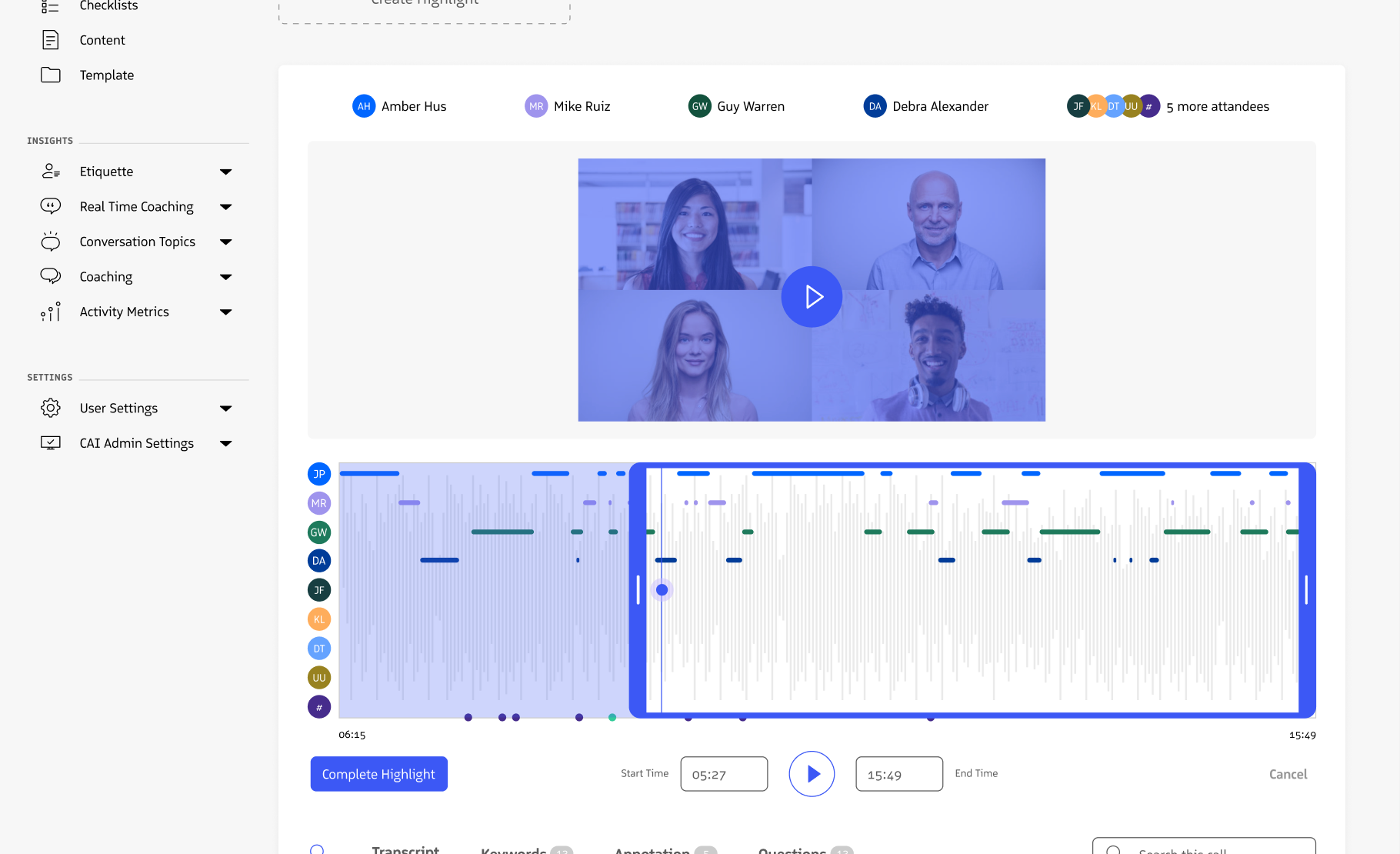
Task: Click the Content document icon
Action: point(51,40)
